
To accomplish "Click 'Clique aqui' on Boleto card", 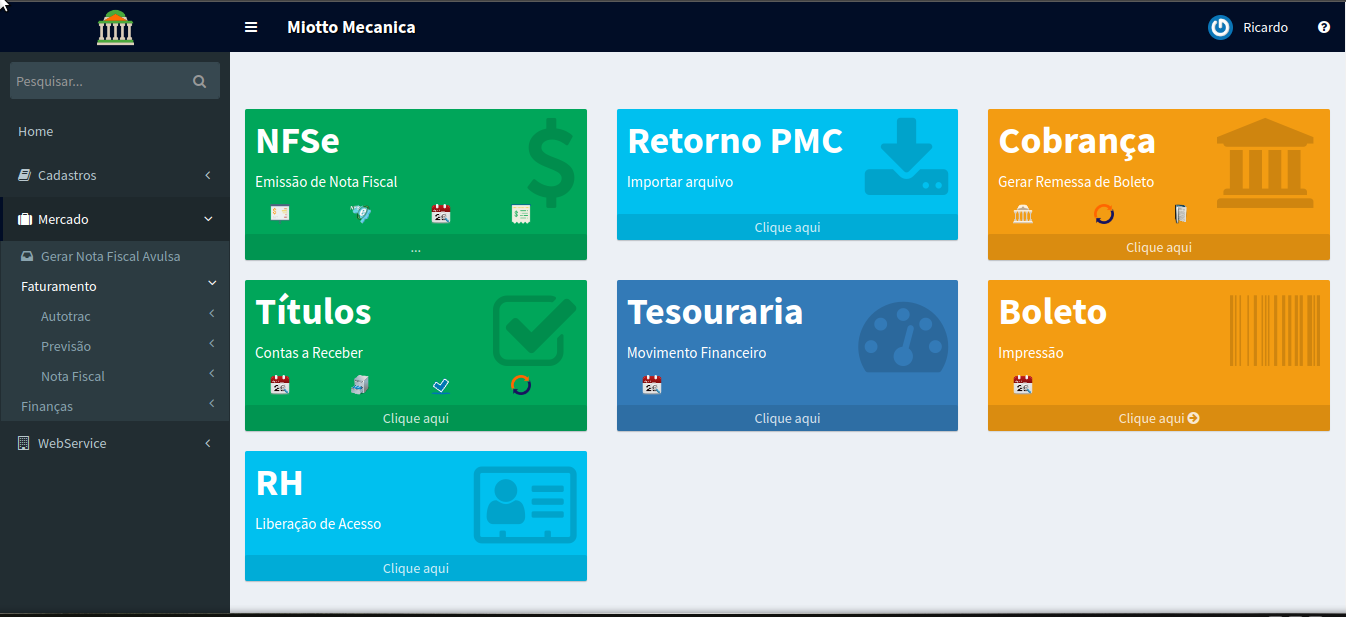I will (1159, 418).
